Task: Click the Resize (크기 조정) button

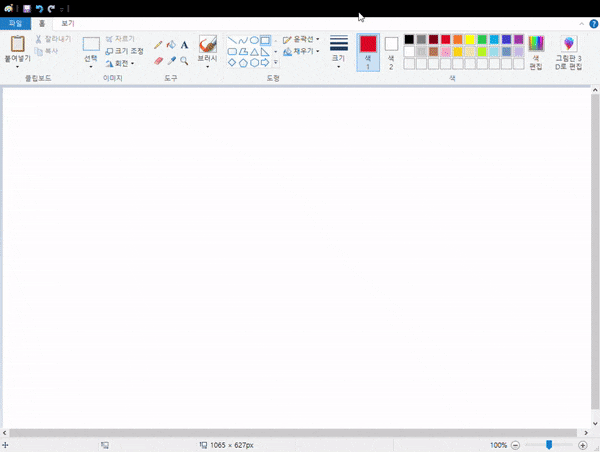Action: tap(124, 51)
